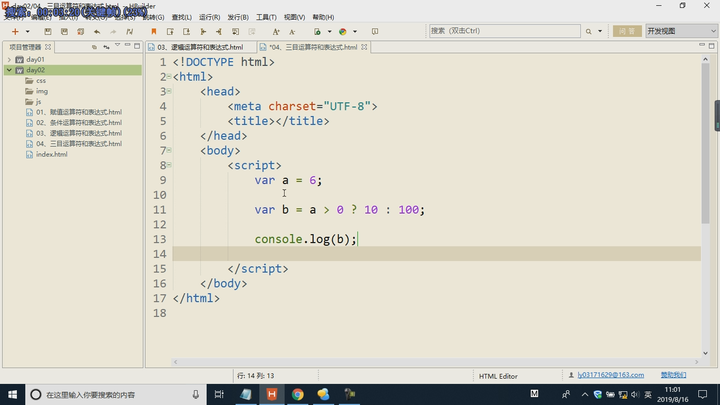Click the green run/preview file icon
Viewport: 720px width, 405px height.
pyautogui.click(x=317, y=32)
